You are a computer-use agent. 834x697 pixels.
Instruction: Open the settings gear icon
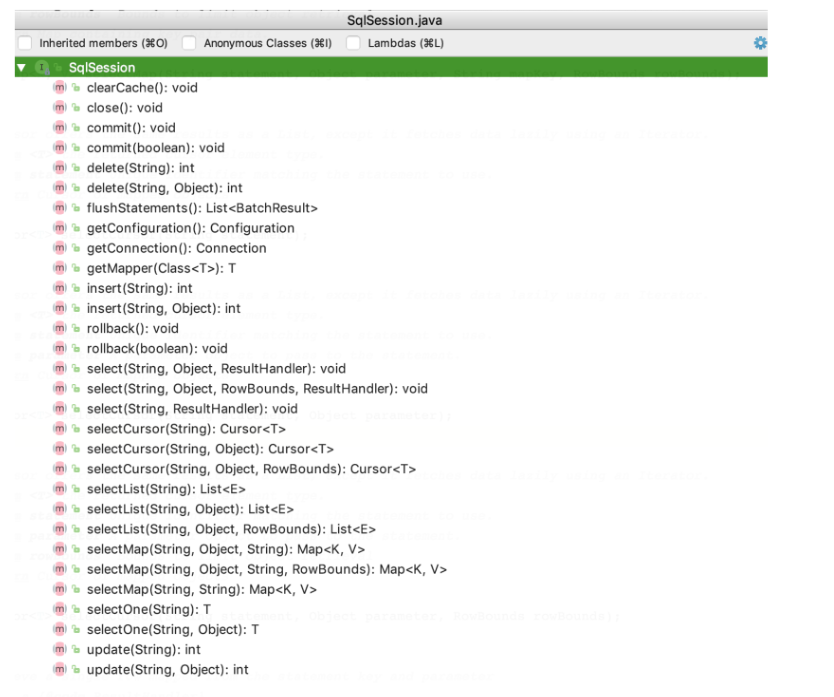(759, 43)
